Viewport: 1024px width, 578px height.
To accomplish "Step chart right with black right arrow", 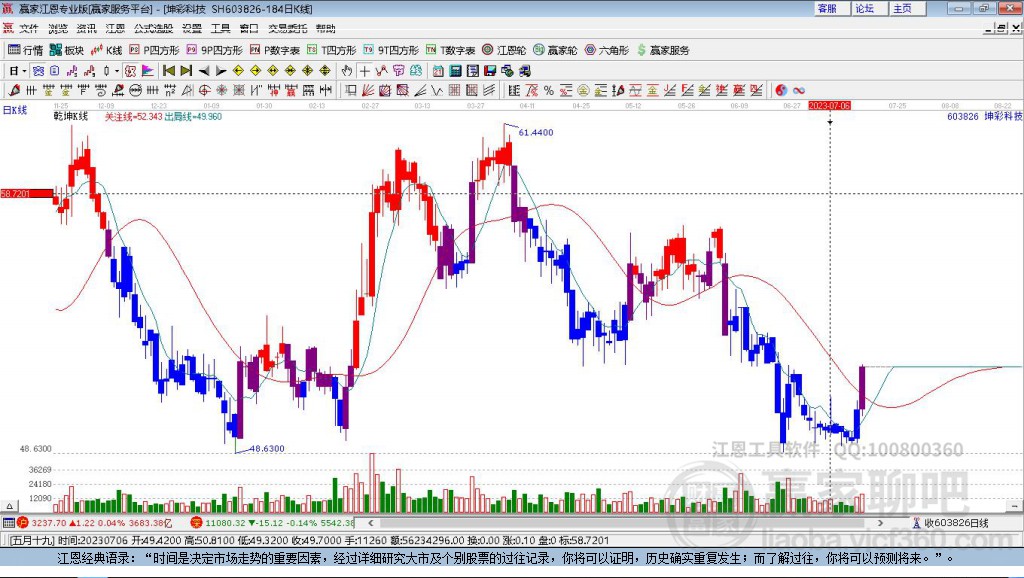I will tap(221, 71).
